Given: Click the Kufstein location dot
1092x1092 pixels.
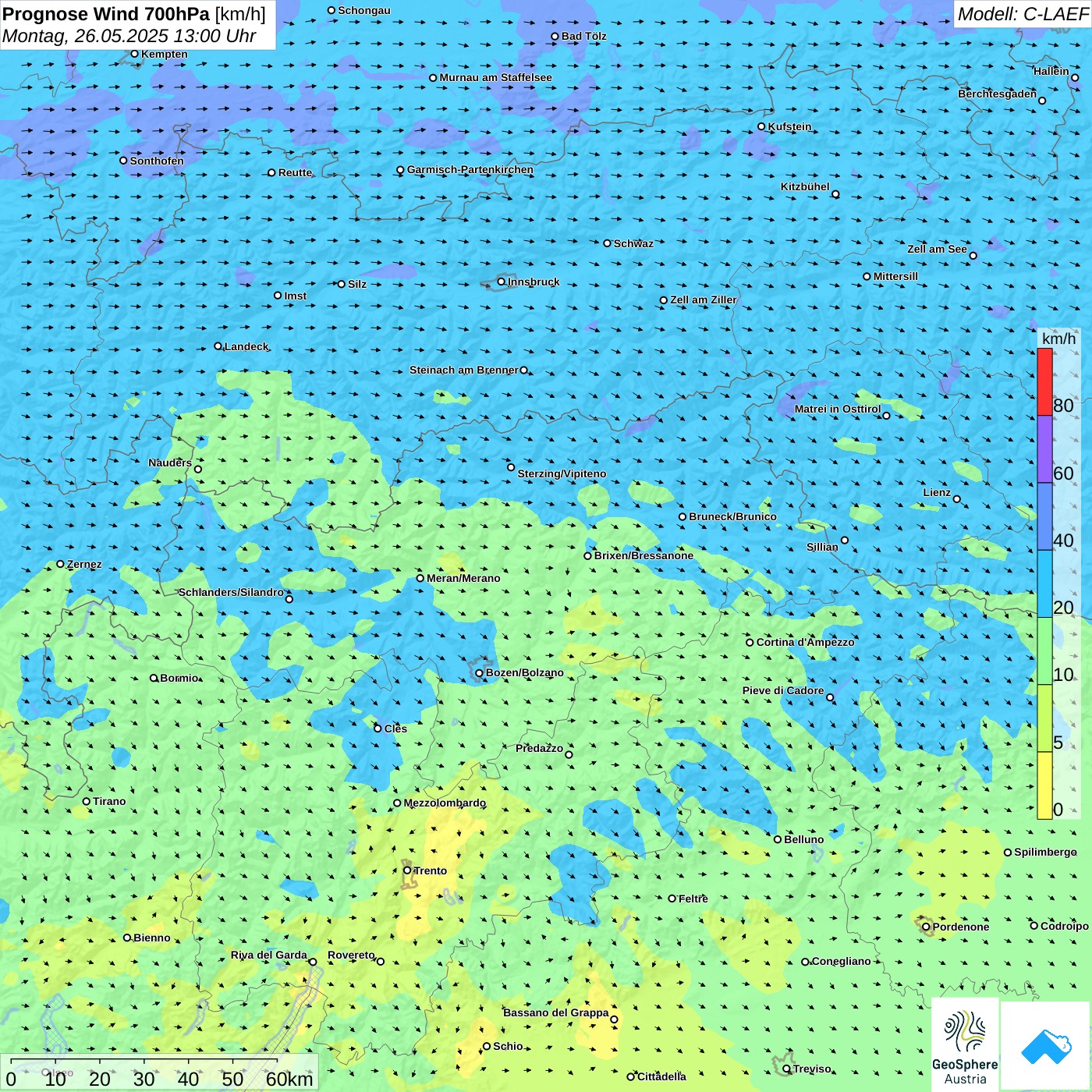Looking at the screenshot, I should 762,126.
